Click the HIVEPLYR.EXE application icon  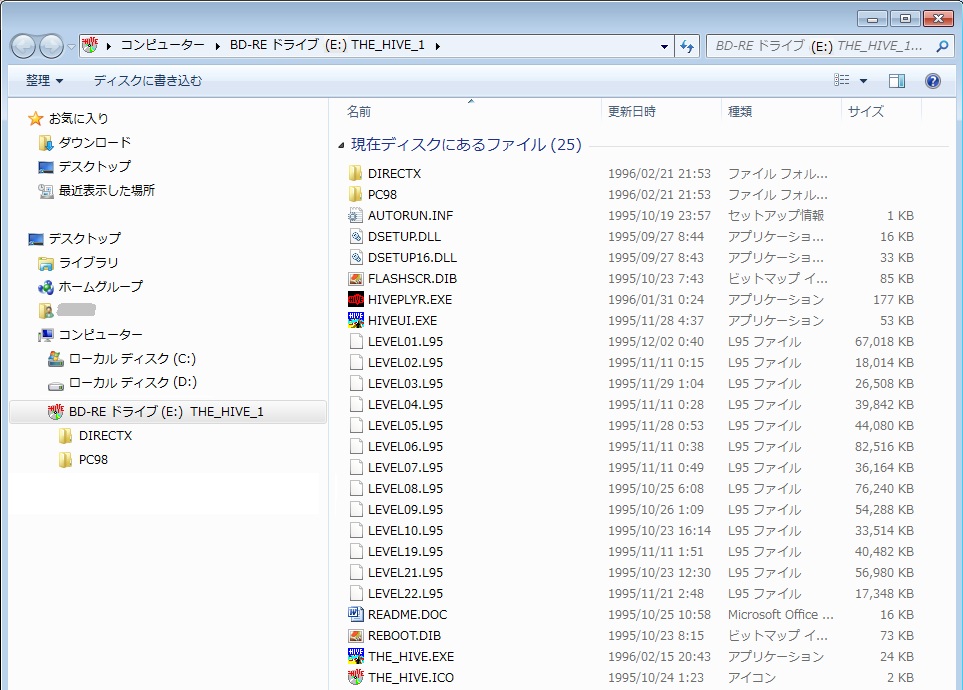pos(356,299)
